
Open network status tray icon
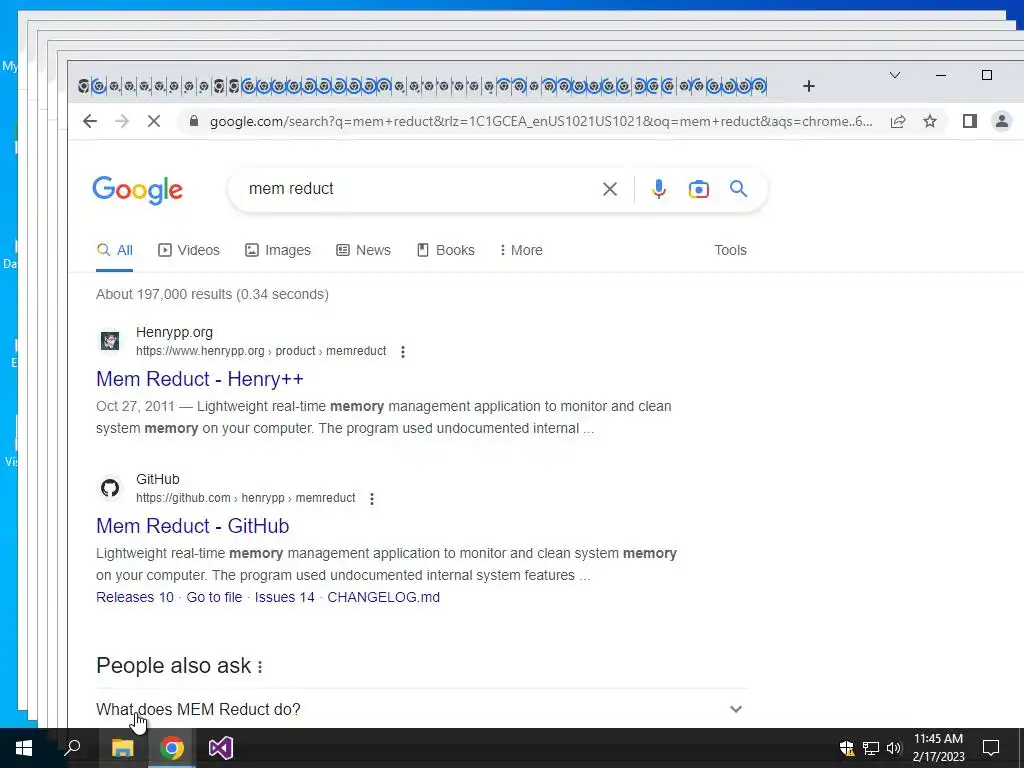point(871,748)
